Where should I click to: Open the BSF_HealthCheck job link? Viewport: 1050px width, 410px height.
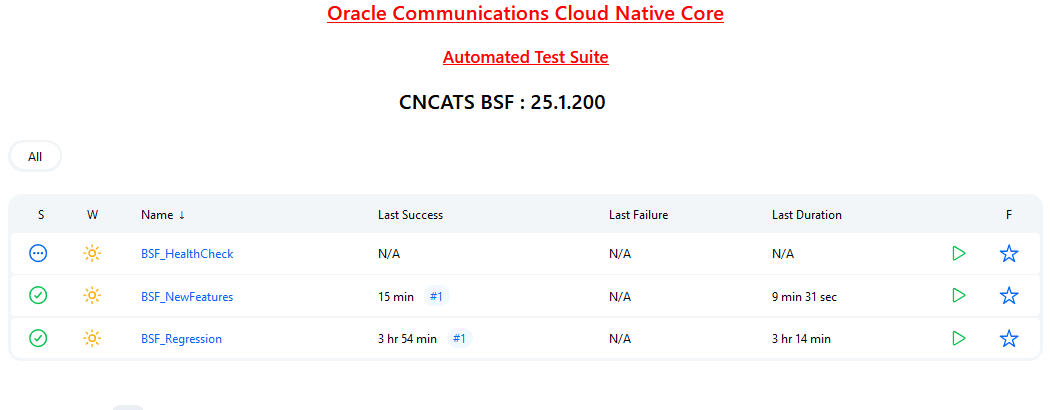tap(187, 254)
